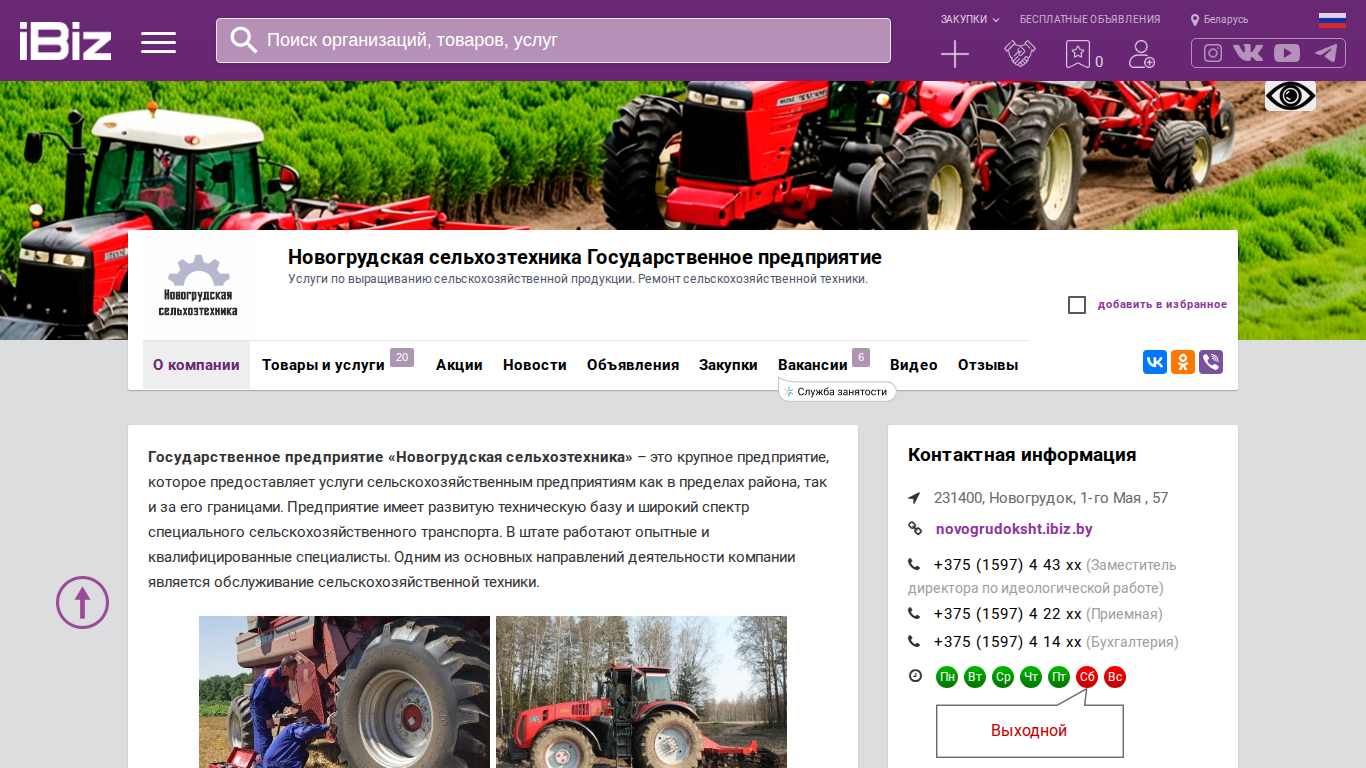Click the user account icon

pos(1141,54)
